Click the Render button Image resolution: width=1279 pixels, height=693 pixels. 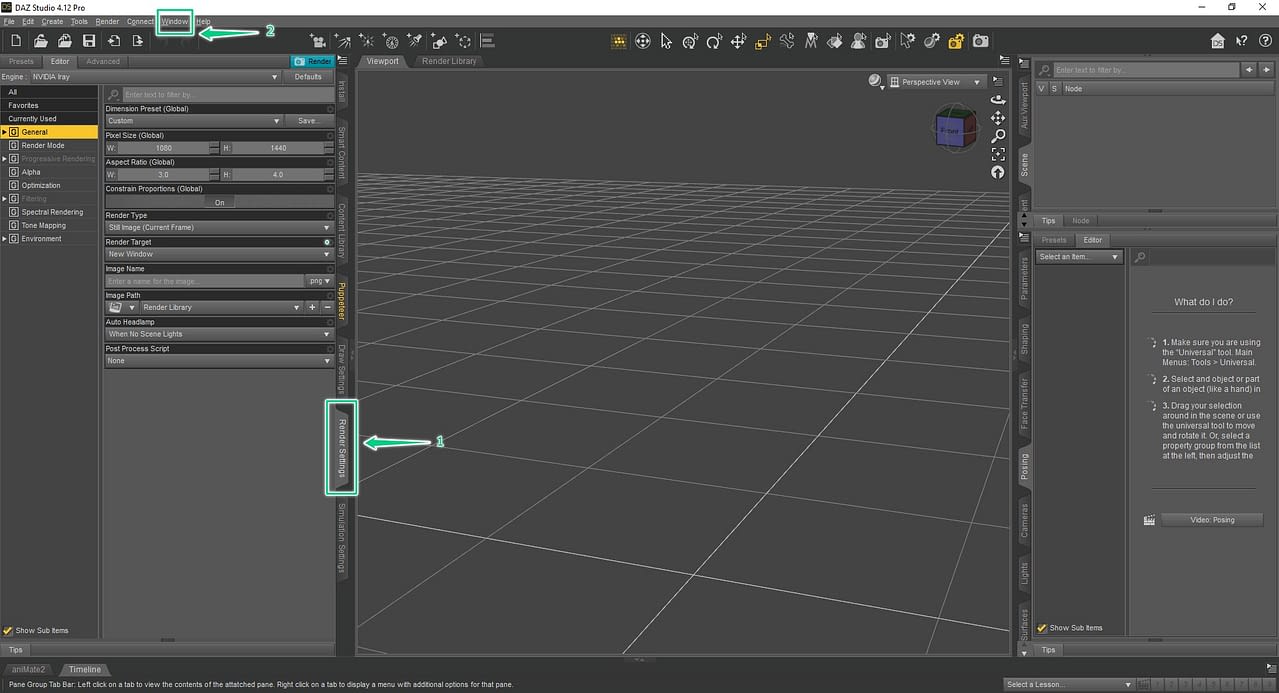[314, 60]
